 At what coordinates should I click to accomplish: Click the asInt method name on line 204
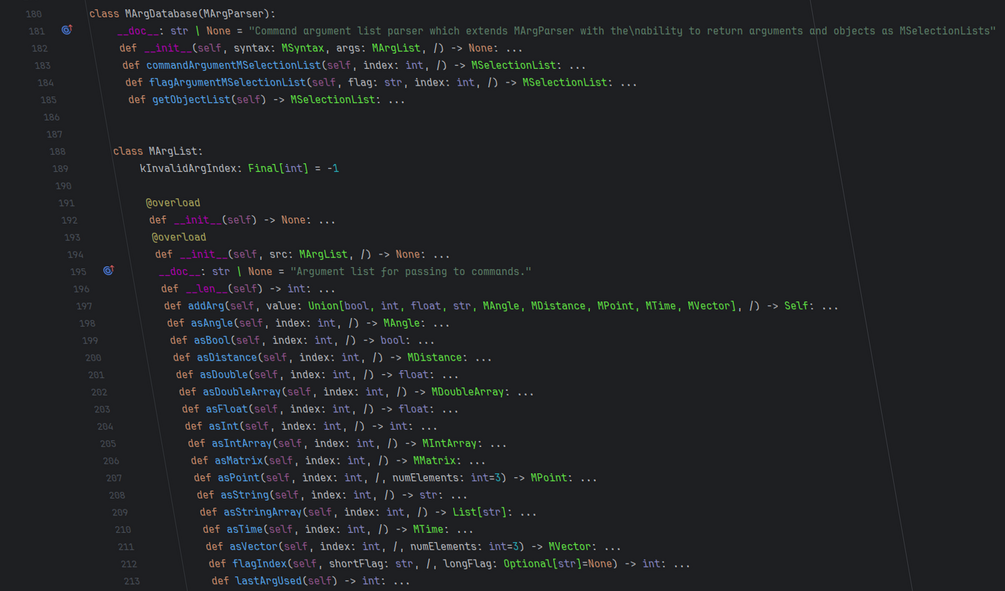coord(223,427)
